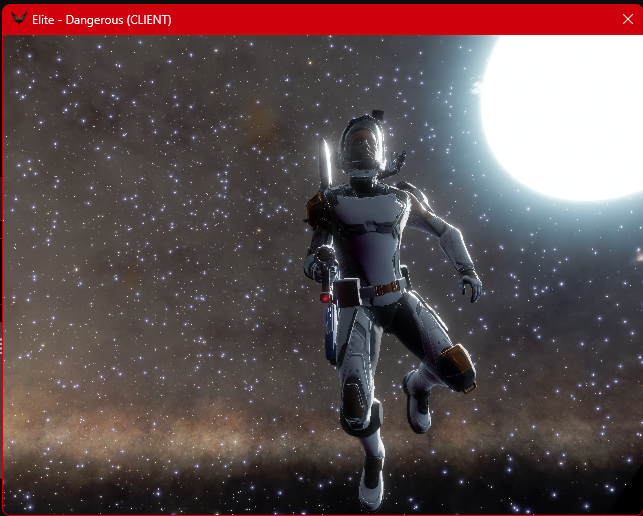Click the "Elite - Dangerous (CLIENT)" title text
The image size is (643, 516).
coord(102,20)
